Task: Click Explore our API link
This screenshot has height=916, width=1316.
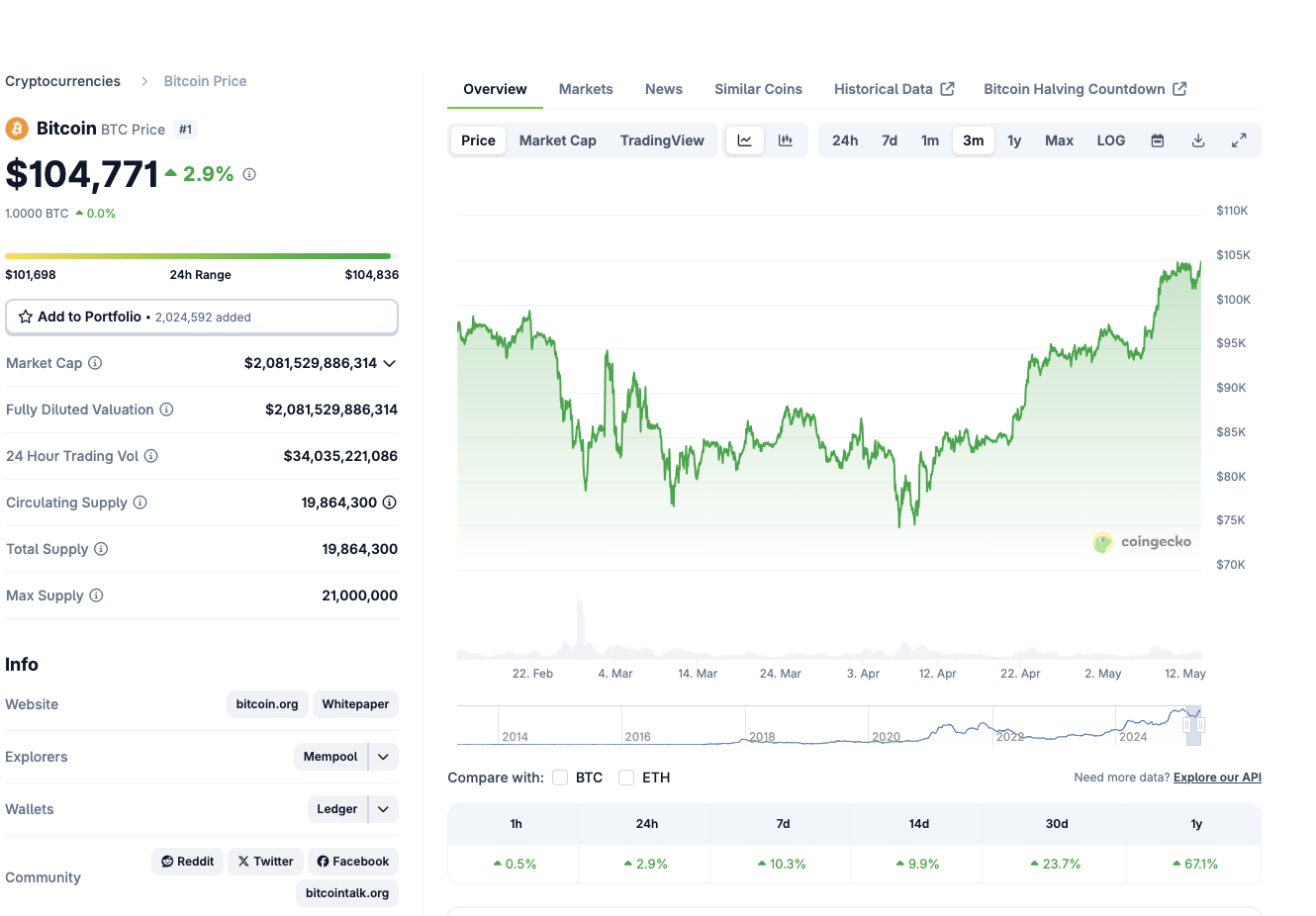Action: [x=1217, y=778]
